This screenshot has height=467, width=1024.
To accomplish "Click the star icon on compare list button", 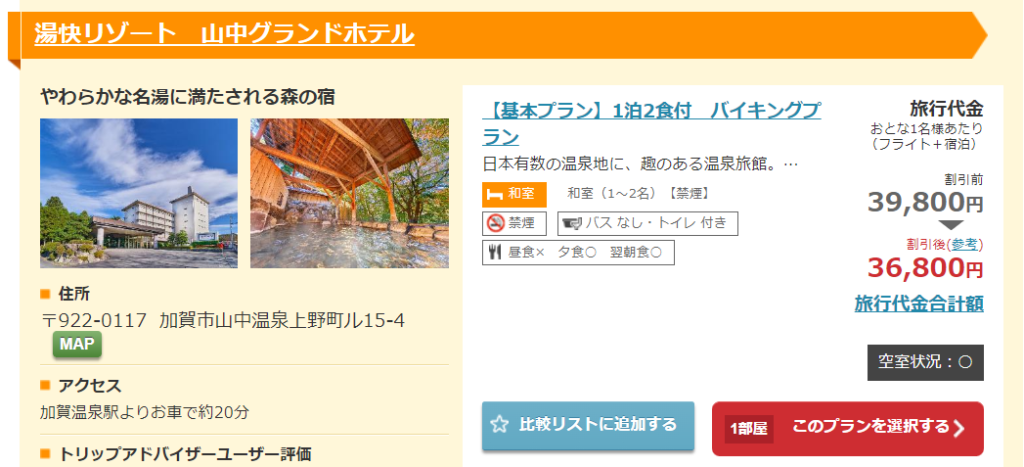I will pos(500,425).
